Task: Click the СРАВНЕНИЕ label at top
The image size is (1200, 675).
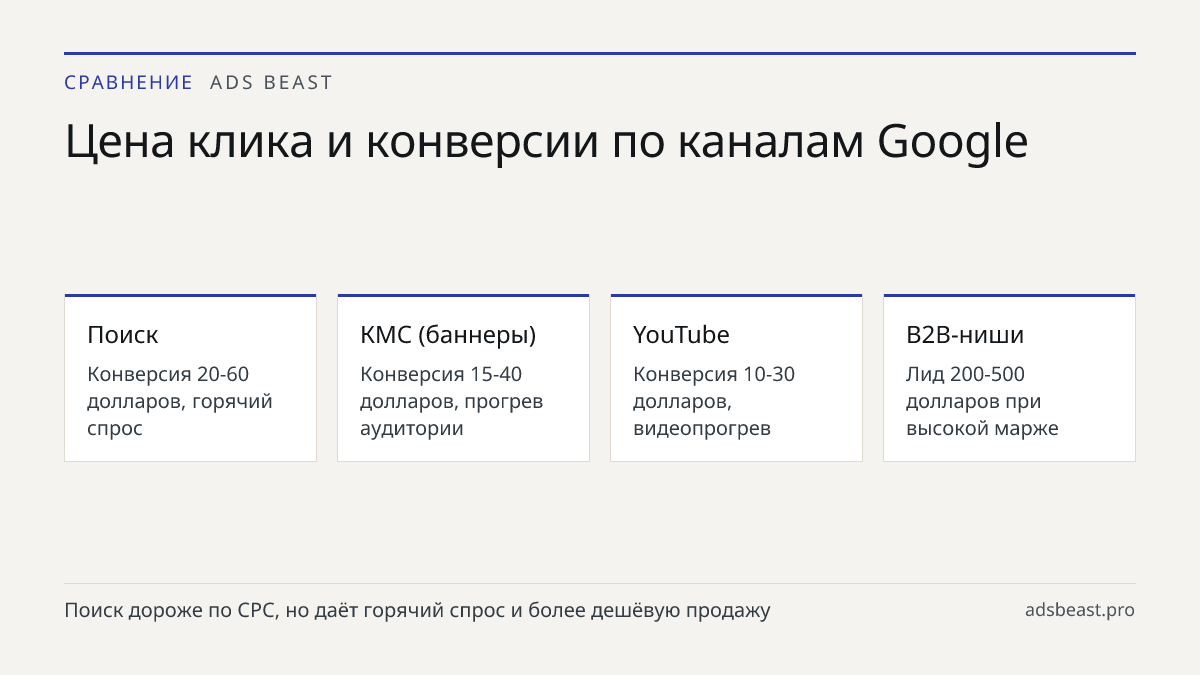Action: click(129, 83)
